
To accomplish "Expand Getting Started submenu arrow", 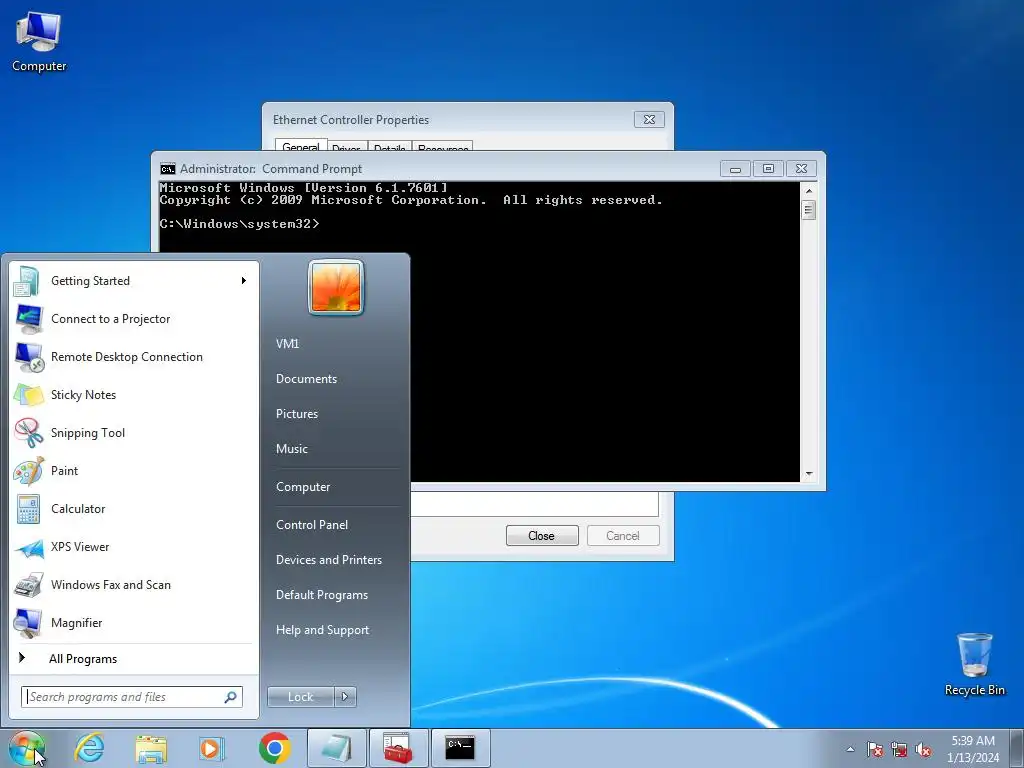I will pos(244,281).
